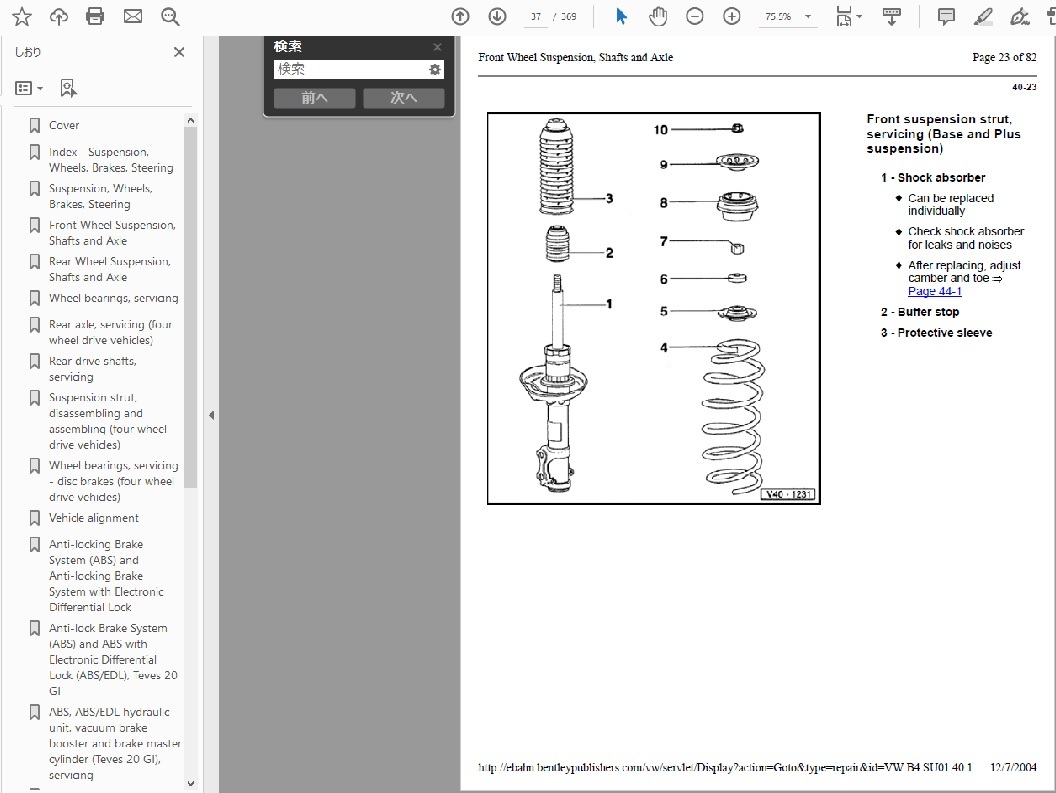Open the magnifier search icon in toolbar
Viewport: 1056px width, 793px height.
coord(170,16)
